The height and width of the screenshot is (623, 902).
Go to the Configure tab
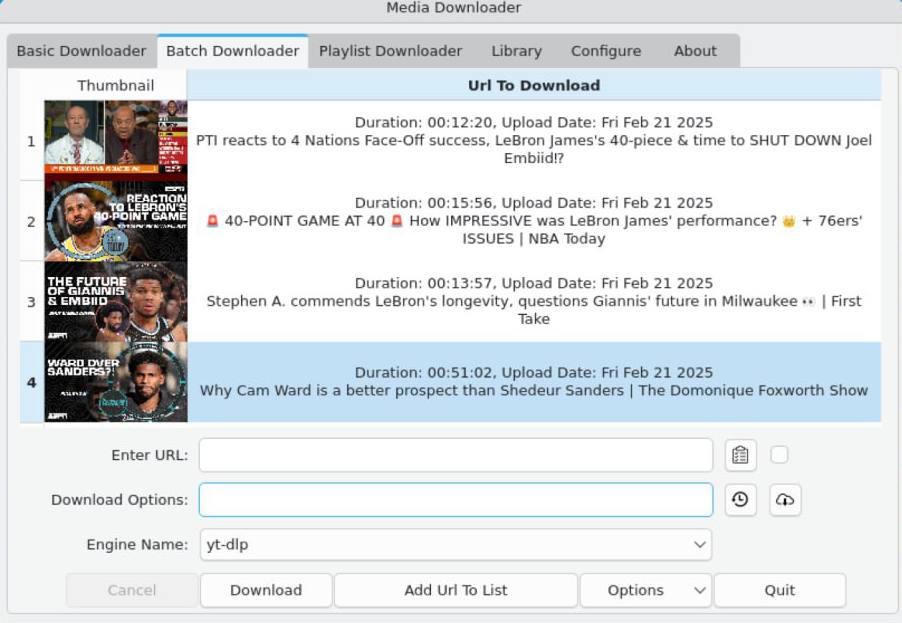(605, 51)
